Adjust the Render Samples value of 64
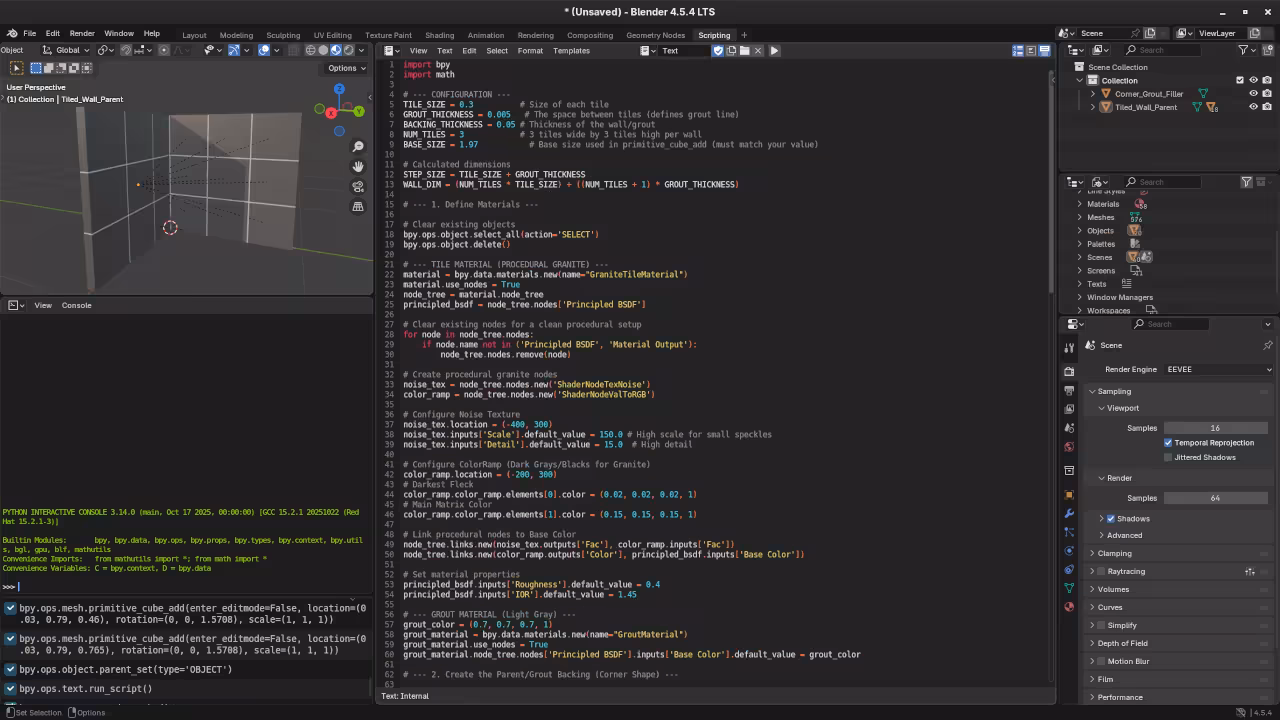 tap(1216, 497)
